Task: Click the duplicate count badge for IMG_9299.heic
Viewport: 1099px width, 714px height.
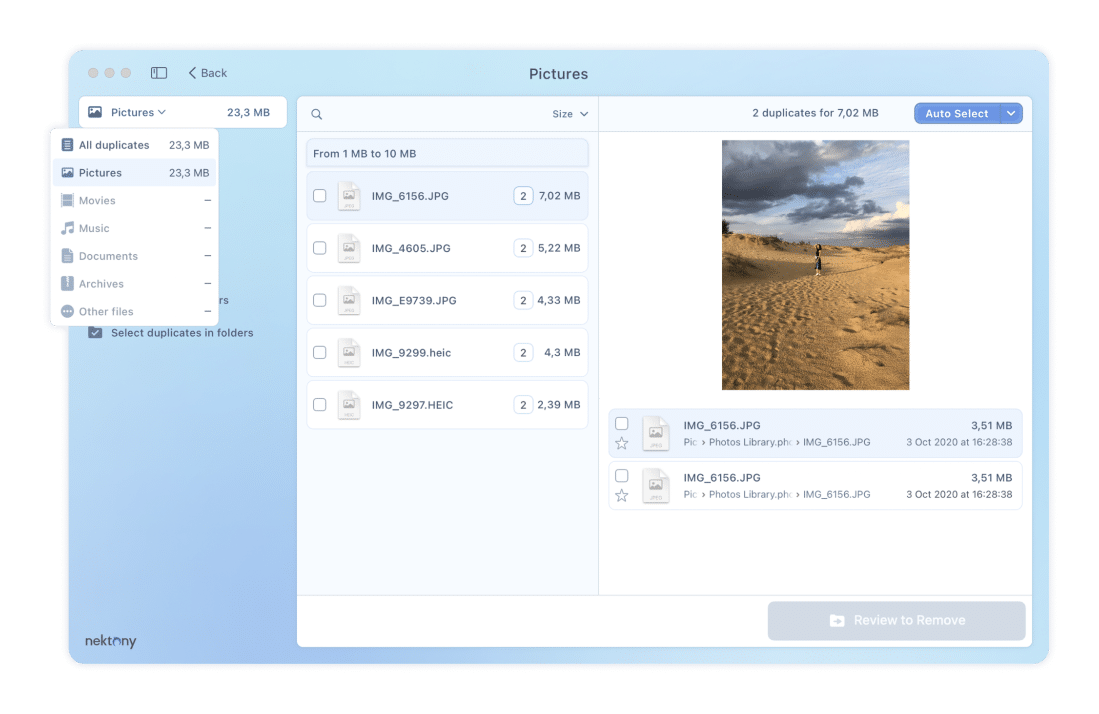Action: [522, 352]
